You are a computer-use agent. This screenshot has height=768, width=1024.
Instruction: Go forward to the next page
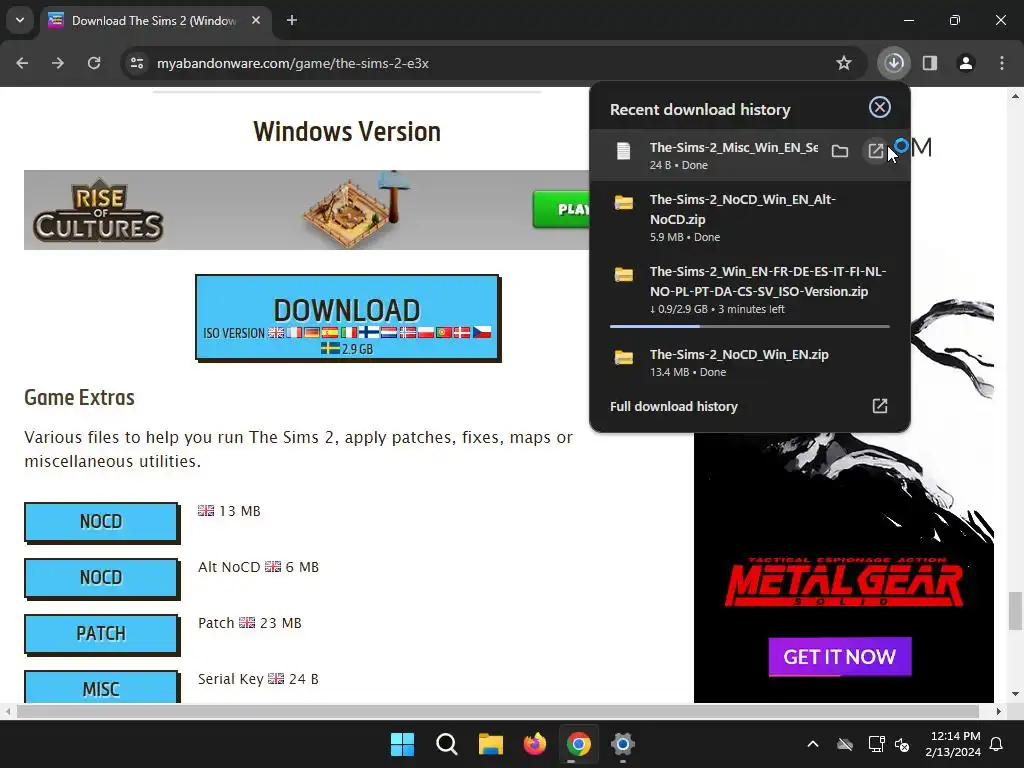[58, 63]
